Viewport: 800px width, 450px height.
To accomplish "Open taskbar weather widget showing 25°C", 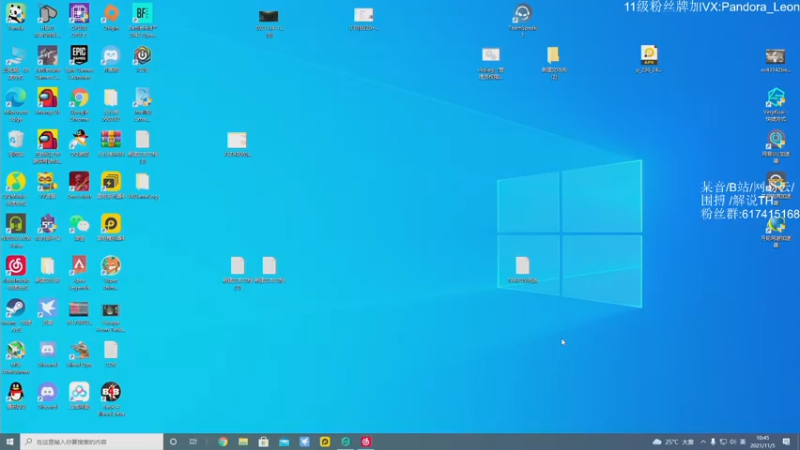I will 673,442.
